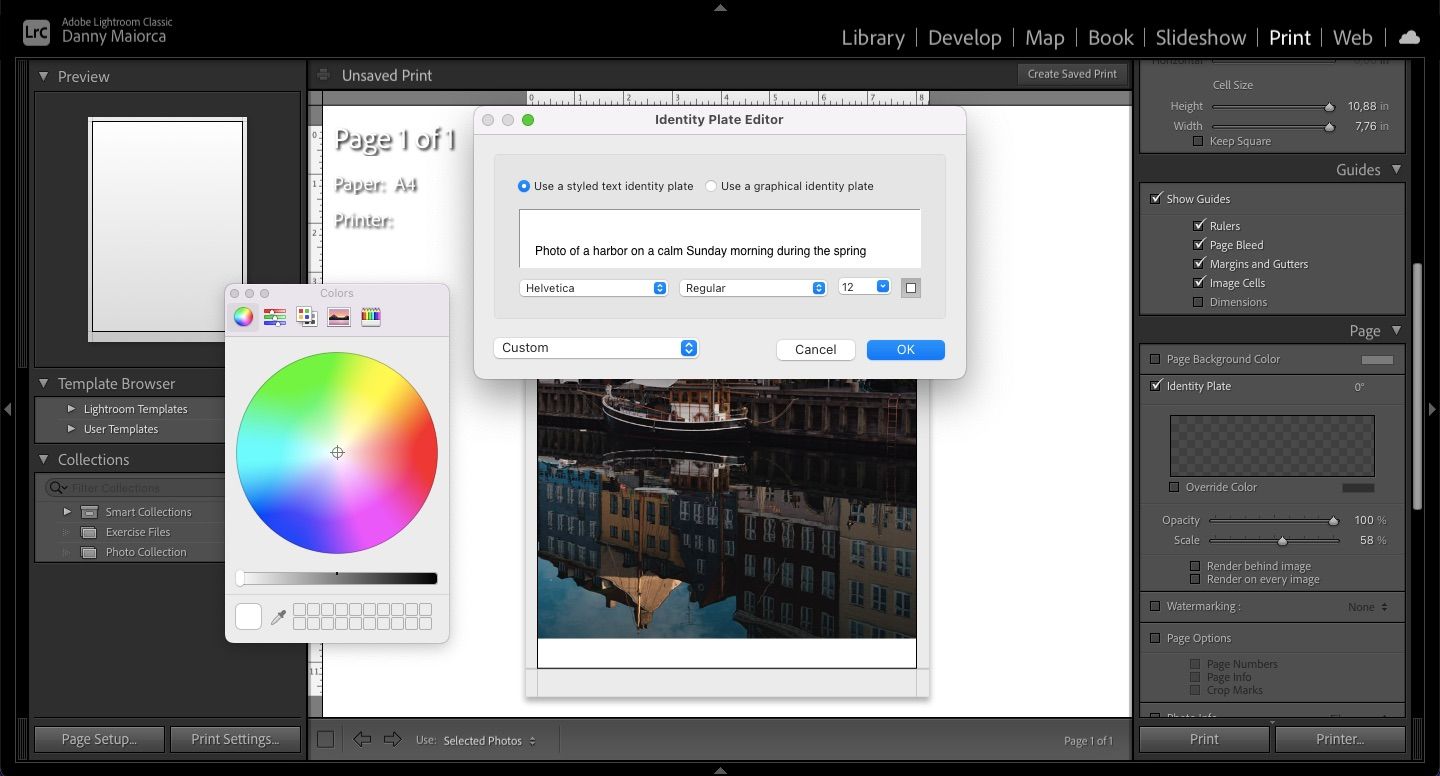Select 'Use a graphical identity plate' option
Image resolution: width=1440 pixels, height=776 pixels.
point(712,186)
